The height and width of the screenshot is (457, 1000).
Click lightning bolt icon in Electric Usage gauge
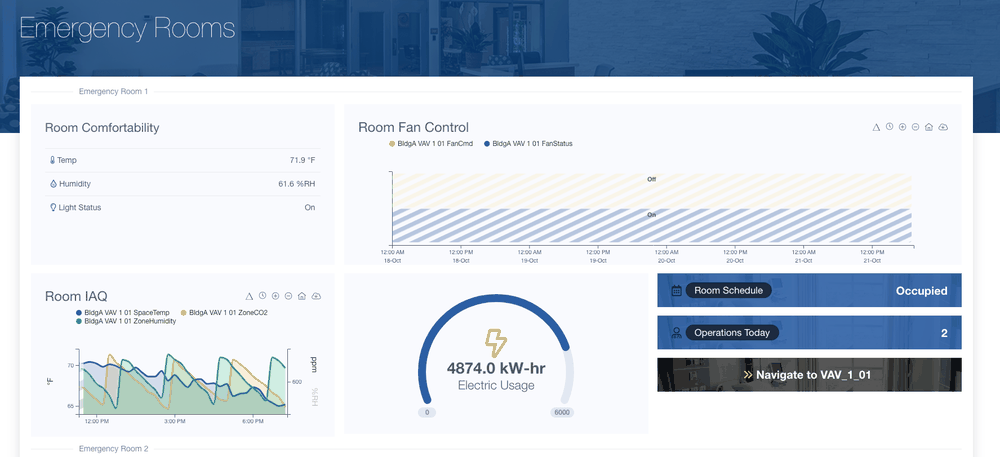(496, 343)
